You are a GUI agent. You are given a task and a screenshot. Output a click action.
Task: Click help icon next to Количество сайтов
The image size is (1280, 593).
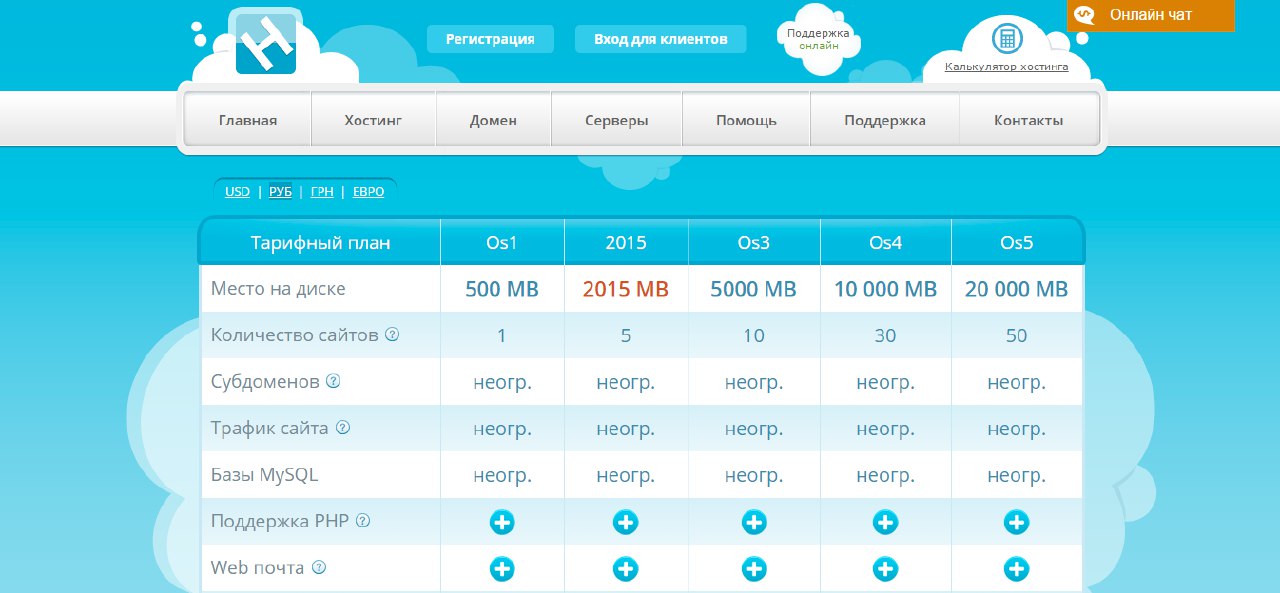(392, 335)
